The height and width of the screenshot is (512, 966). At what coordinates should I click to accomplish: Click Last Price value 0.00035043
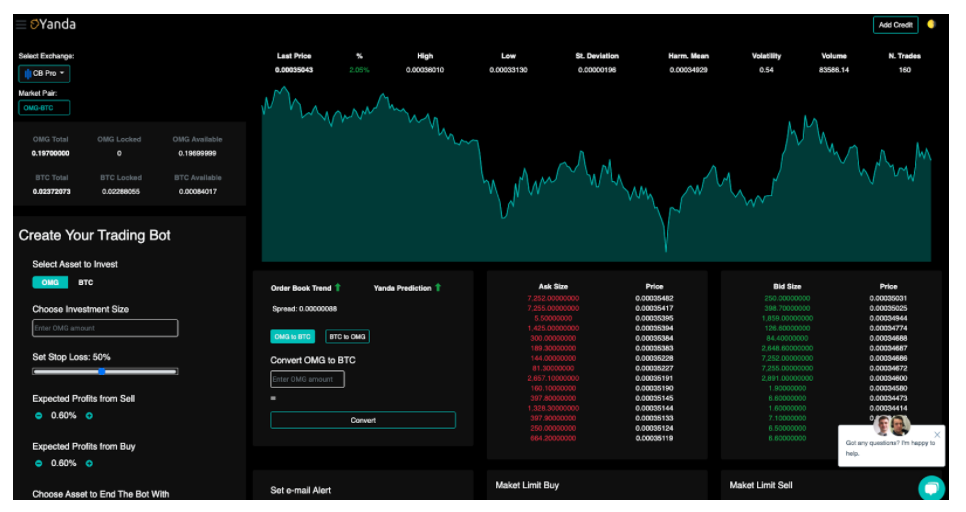pos(294,70)
